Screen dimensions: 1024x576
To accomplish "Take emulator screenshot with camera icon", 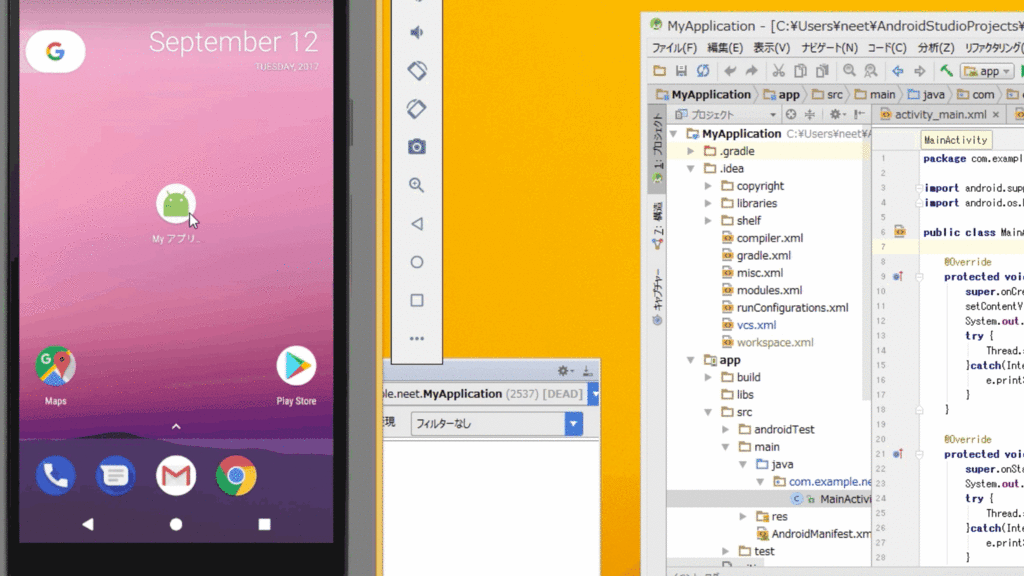I will tap(417, 147).
